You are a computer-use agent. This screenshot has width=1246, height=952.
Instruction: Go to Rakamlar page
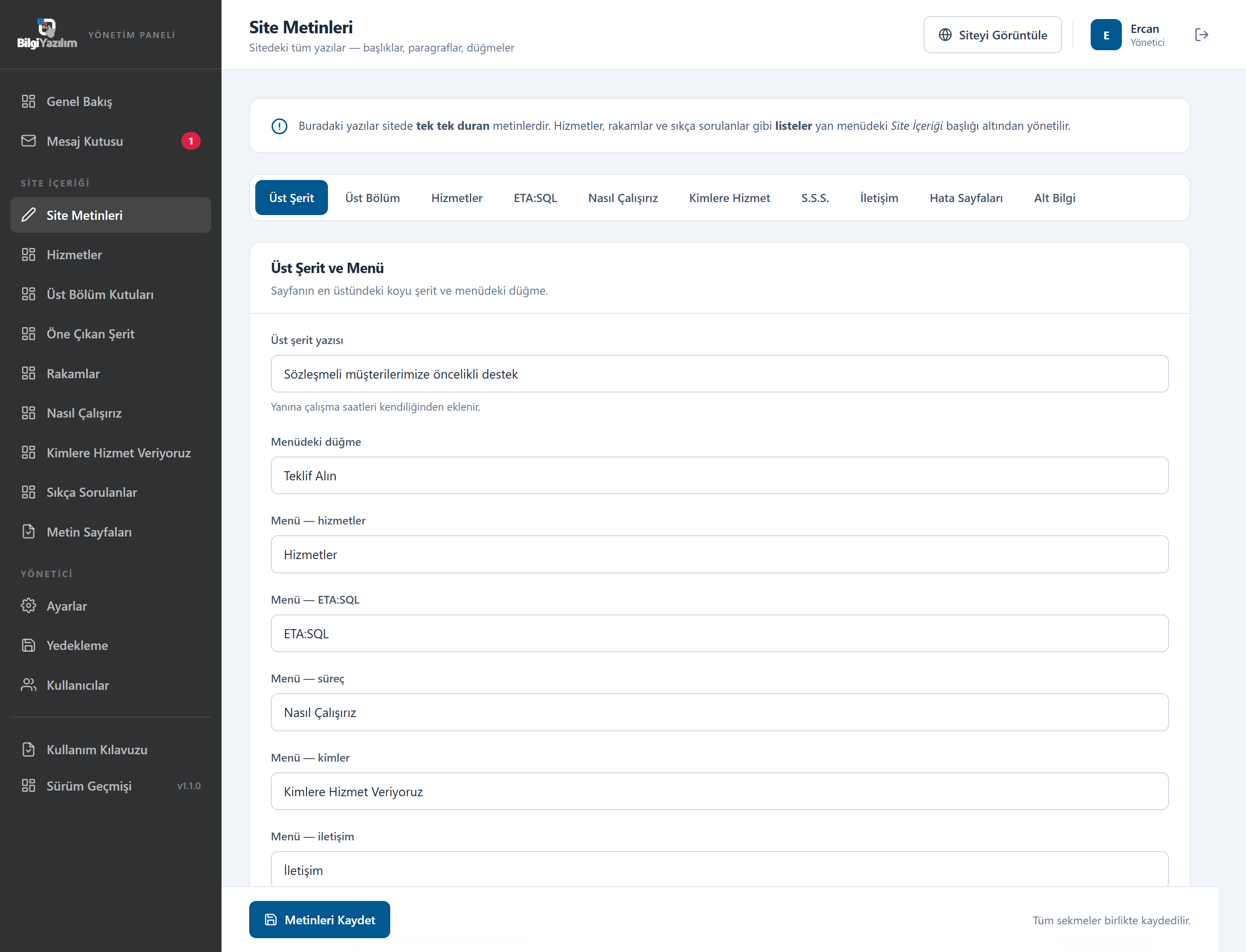pyautogui.click(x=110, y=373)
